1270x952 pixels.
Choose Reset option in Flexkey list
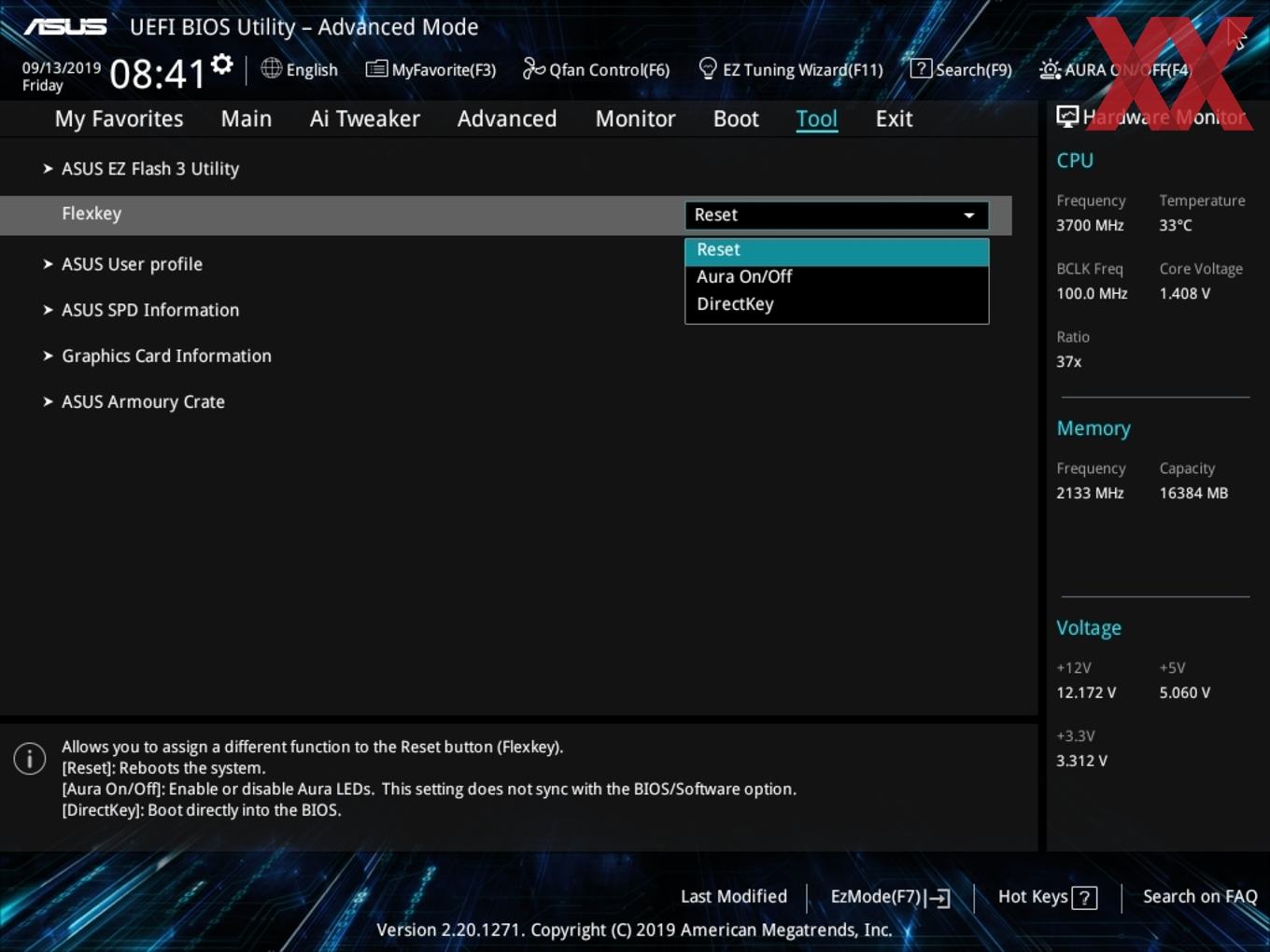point(837,250)
